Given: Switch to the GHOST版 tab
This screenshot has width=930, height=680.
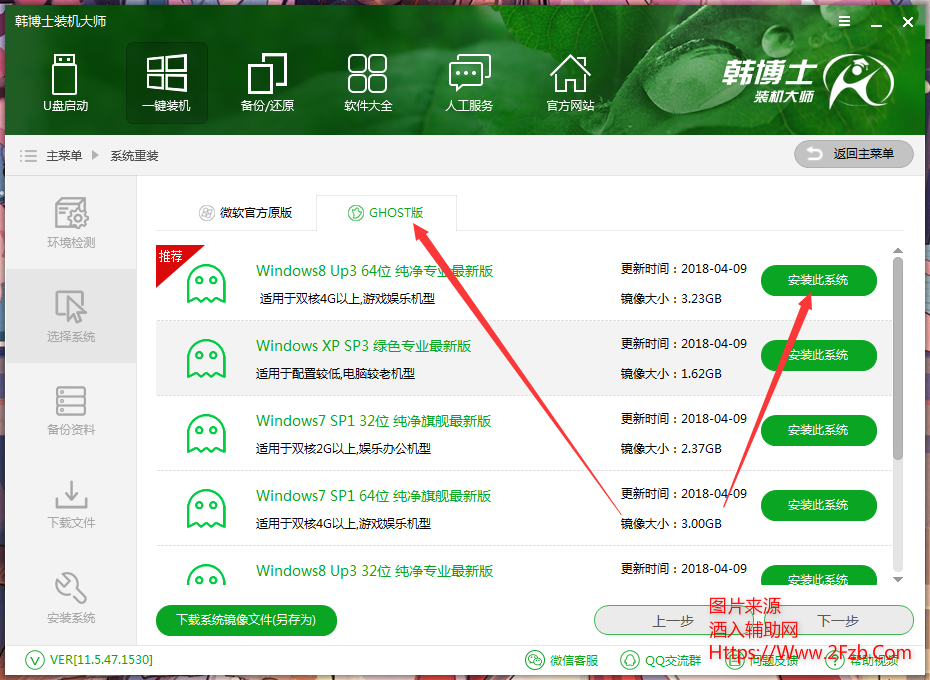Looking at the screenshot, I should (386, 212).
